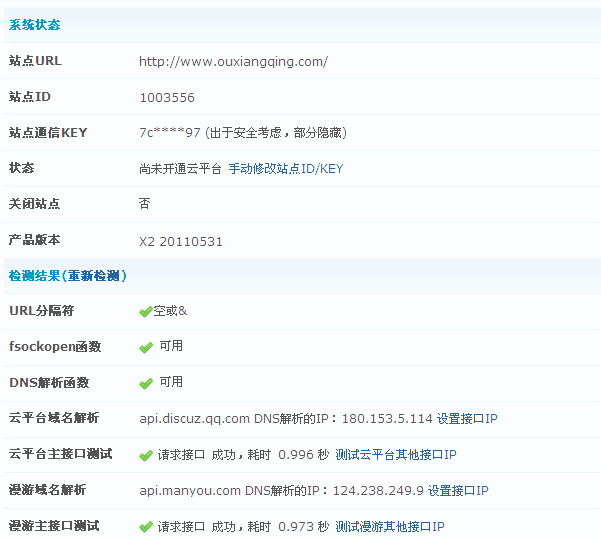This screenshot has width=601, height=539.
Task: Click 测试漫游其他接口IP link
Action: pyautogui.click(x=390, y=527)
